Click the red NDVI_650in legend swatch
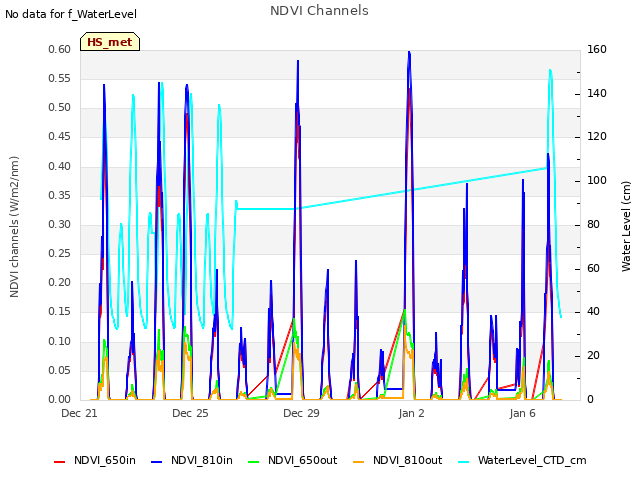This screenshot has height=480, width=640. tap(60, 462)
